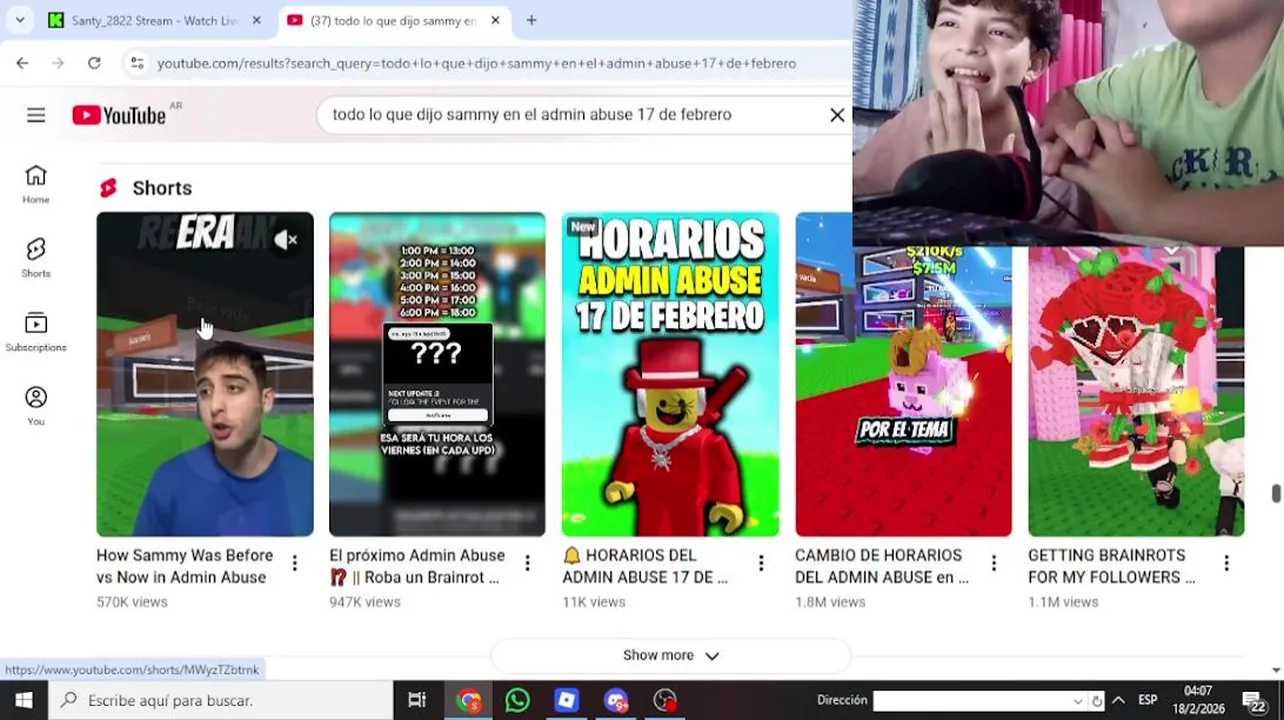Open the ESP language indicator
The image size is (1284, 720).
1147,701
